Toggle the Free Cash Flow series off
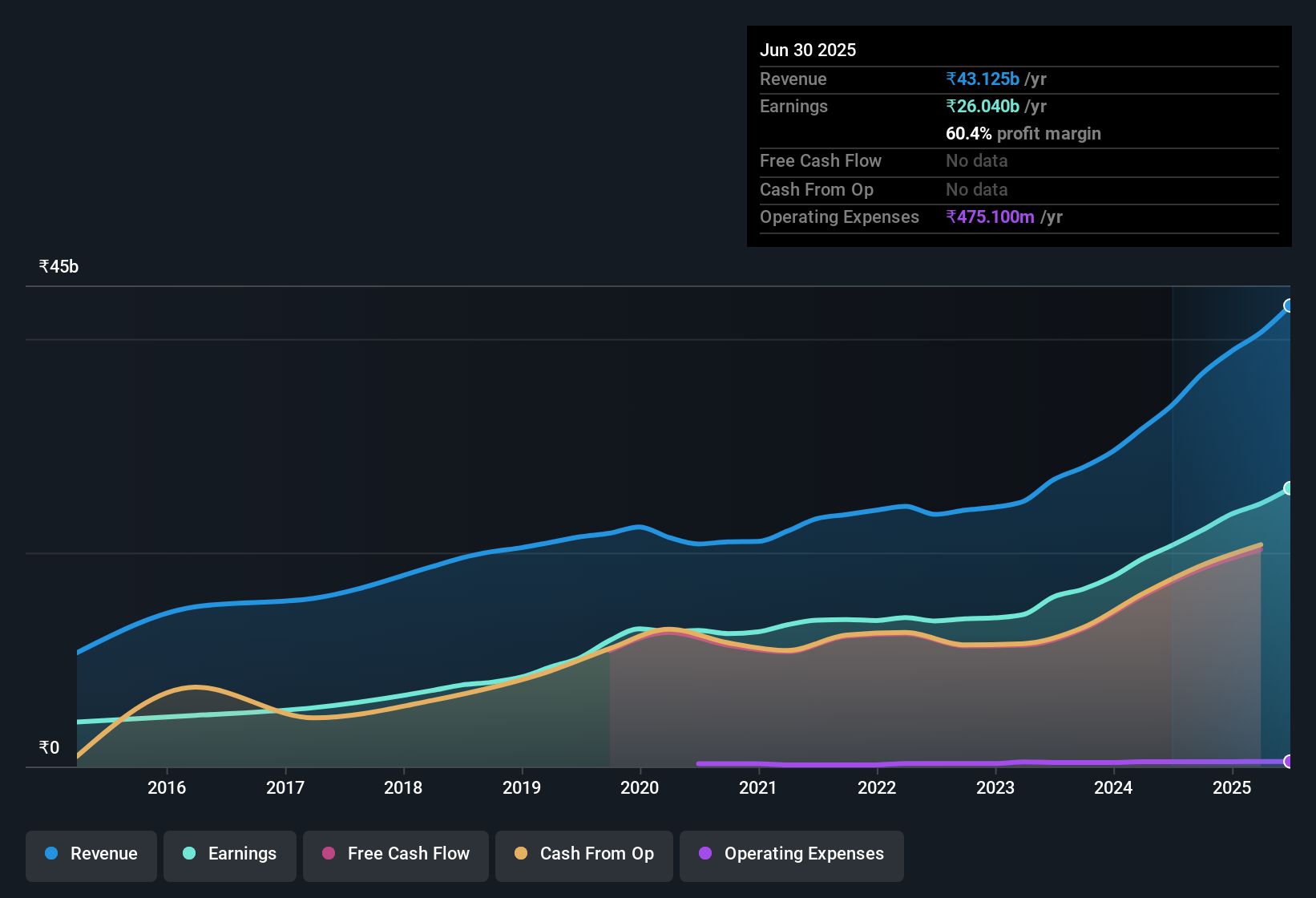 click(395, 854)
